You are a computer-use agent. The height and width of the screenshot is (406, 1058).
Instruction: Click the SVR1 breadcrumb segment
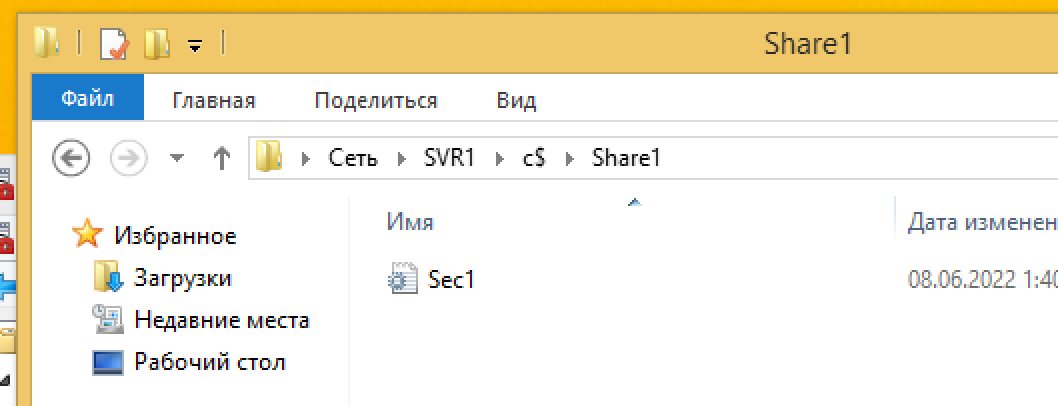[x=450, y=158]
